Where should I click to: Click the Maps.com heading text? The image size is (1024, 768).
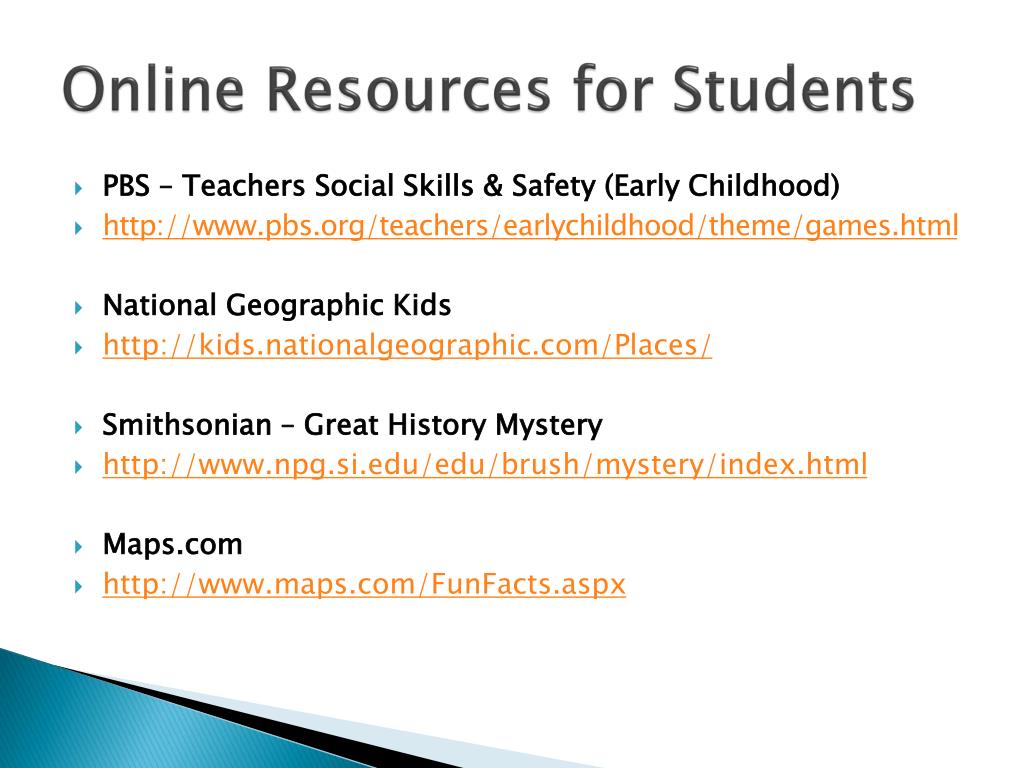pyautogui.click(x=172, y=545)
